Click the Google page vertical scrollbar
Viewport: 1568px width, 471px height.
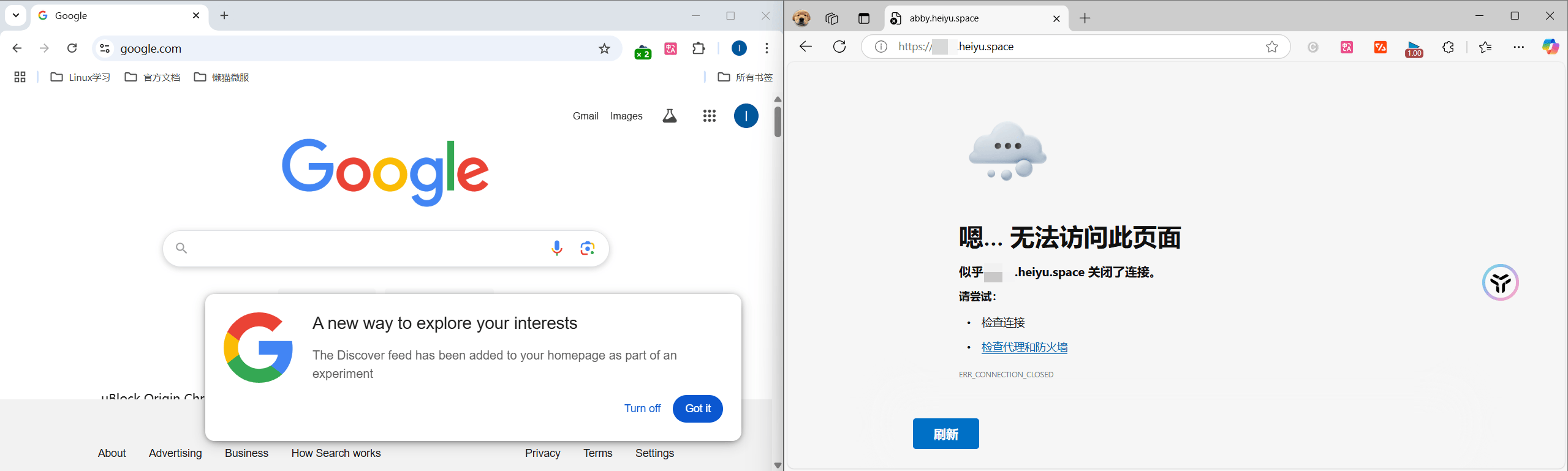click(778, 122)
